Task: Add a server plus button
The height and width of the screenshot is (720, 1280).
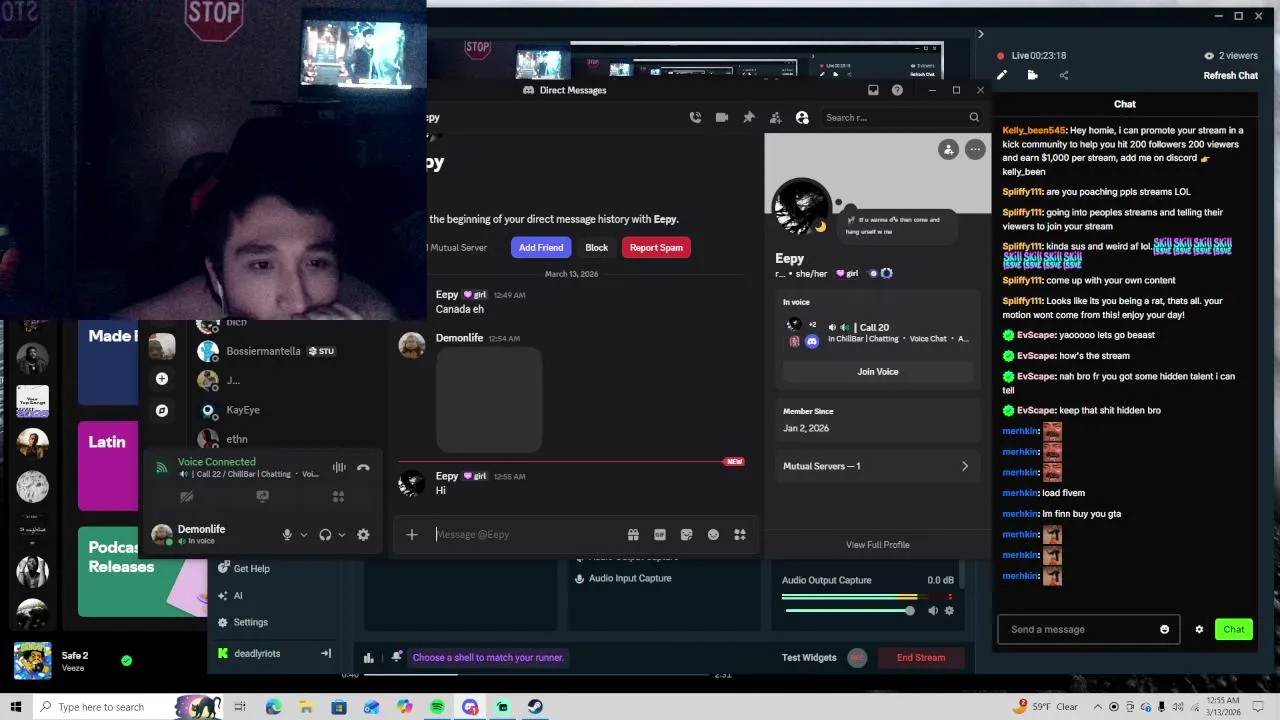Action: (162, 379)
